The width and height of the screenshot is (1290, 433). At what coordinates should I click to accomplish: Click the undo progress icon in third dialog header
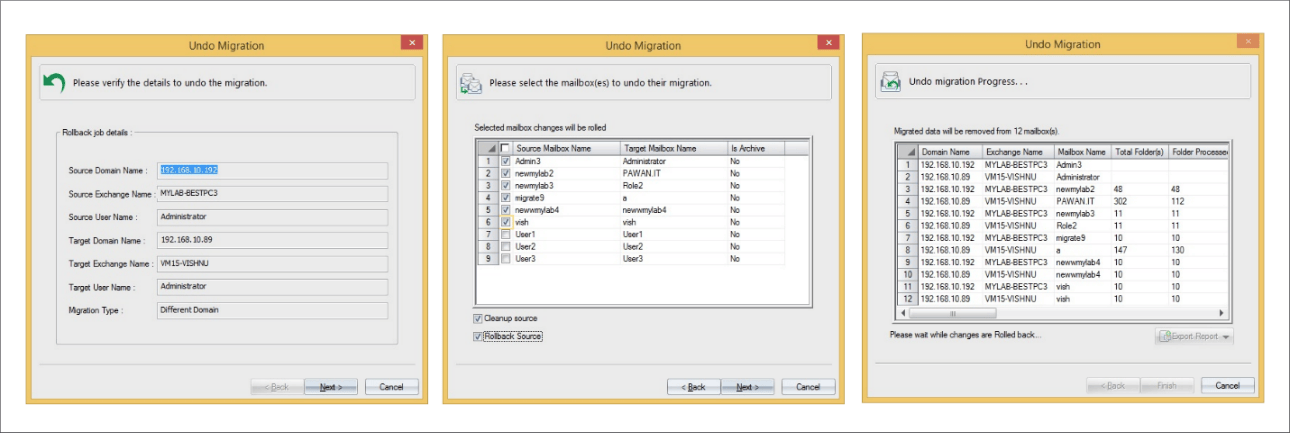click(x=890, y=82)
